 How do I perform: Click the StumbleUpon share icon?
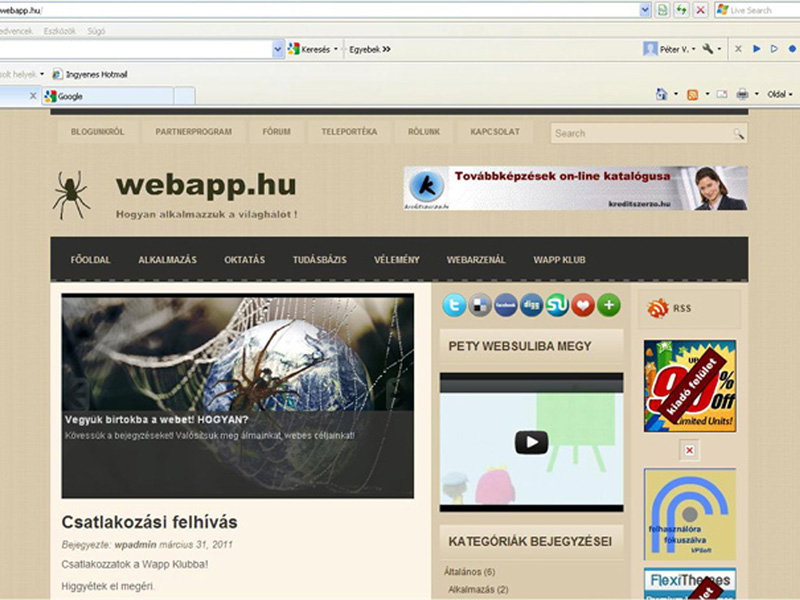557,305
